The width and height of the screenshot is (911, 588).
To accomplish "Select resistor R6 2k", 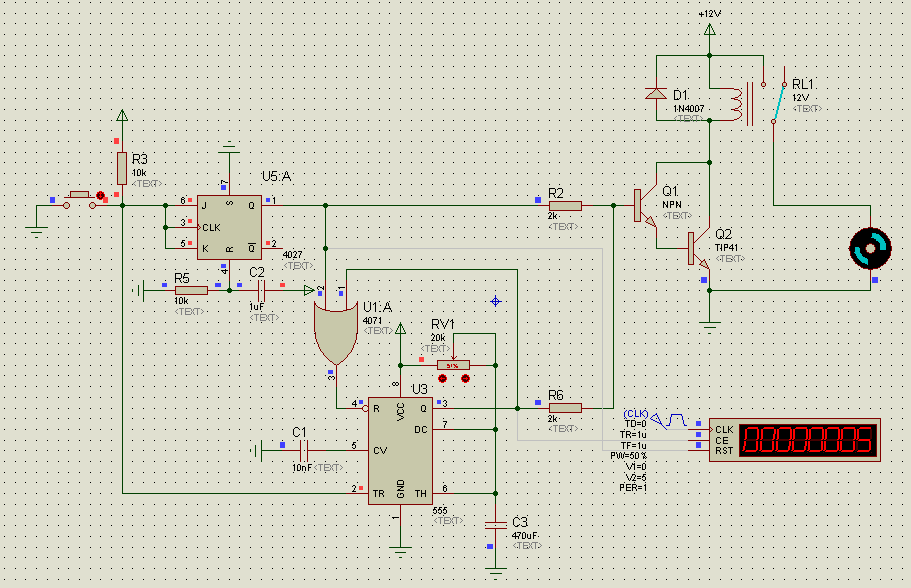I will [x=565, y=408].
